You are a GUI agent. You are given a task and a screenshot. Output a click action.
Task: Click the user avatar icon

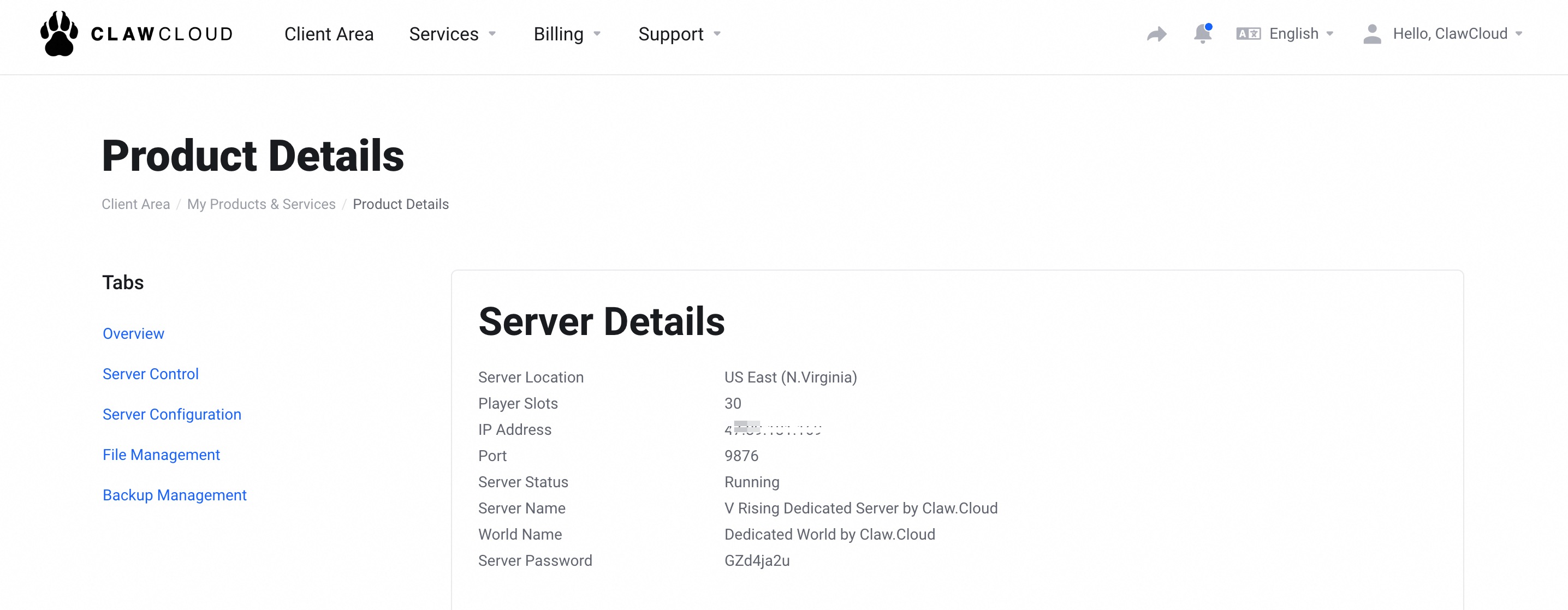click(1372, 34)
